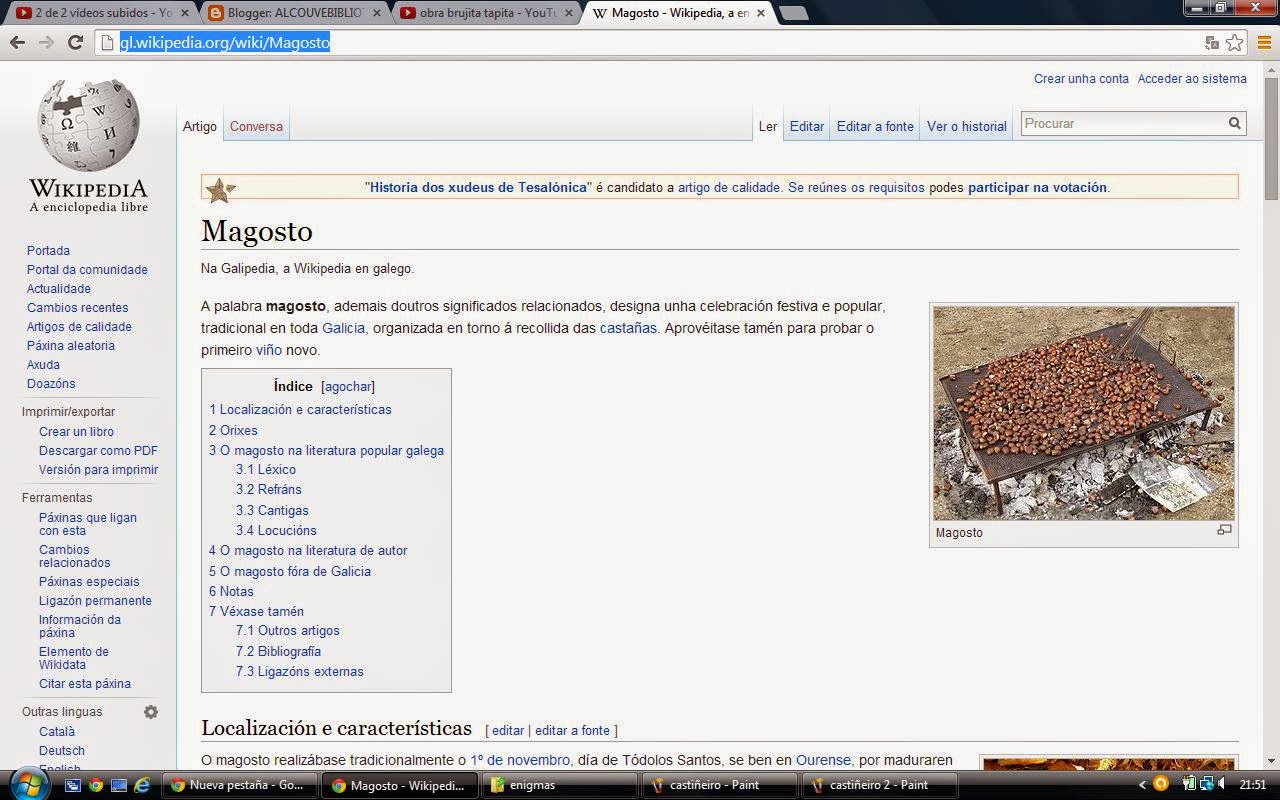Launch Chrome from the quick launch bar
The height and width of the screenshot is (800, 1280).
coord(96,785)
